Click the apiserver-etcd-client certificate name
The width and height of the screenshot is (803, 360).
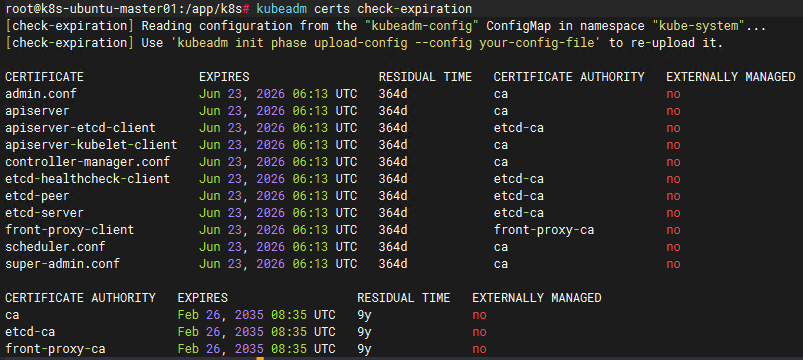click(x=80, y=128)
